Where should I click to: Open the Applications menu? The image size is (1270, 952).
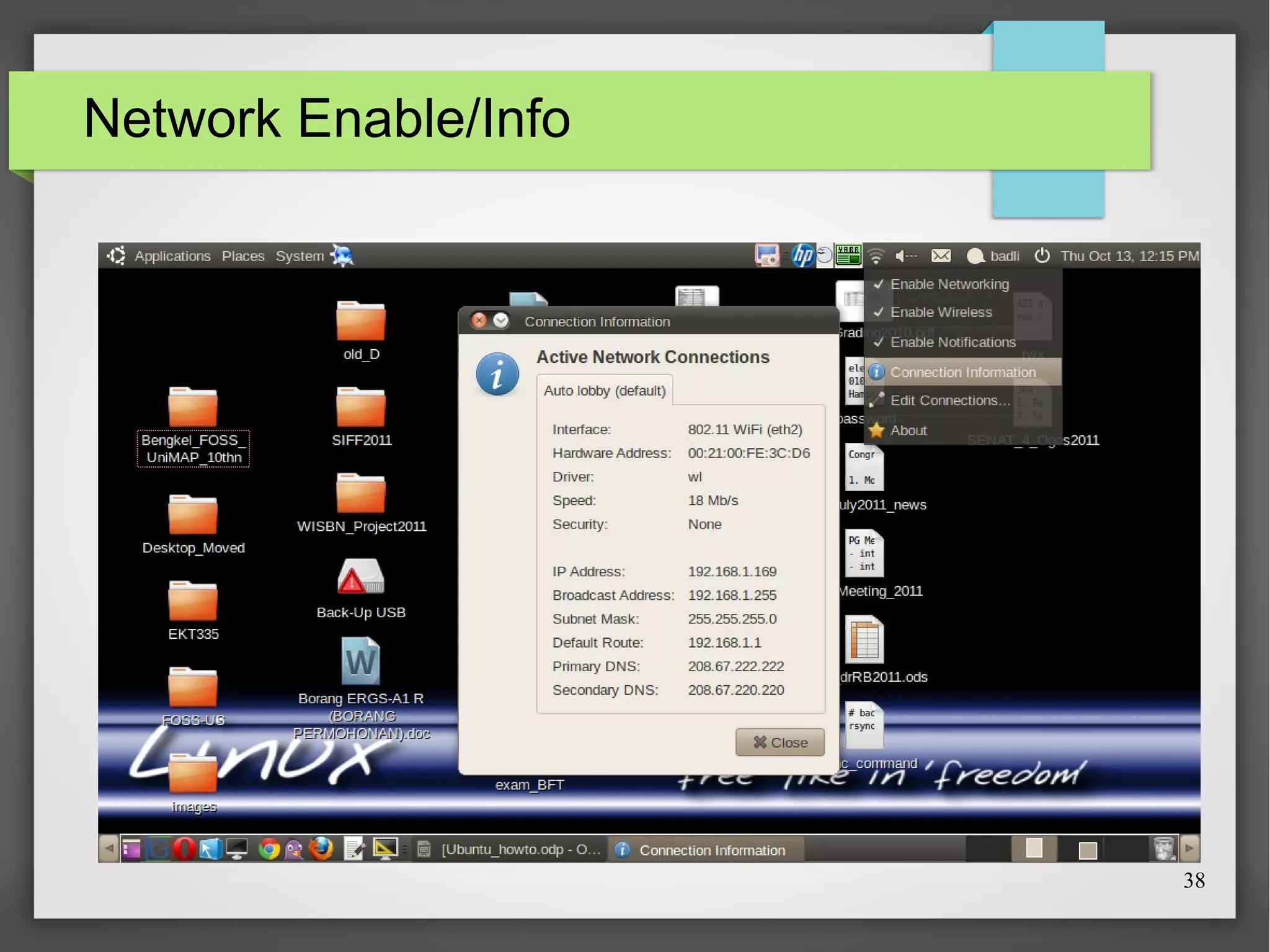coord(172,256)
